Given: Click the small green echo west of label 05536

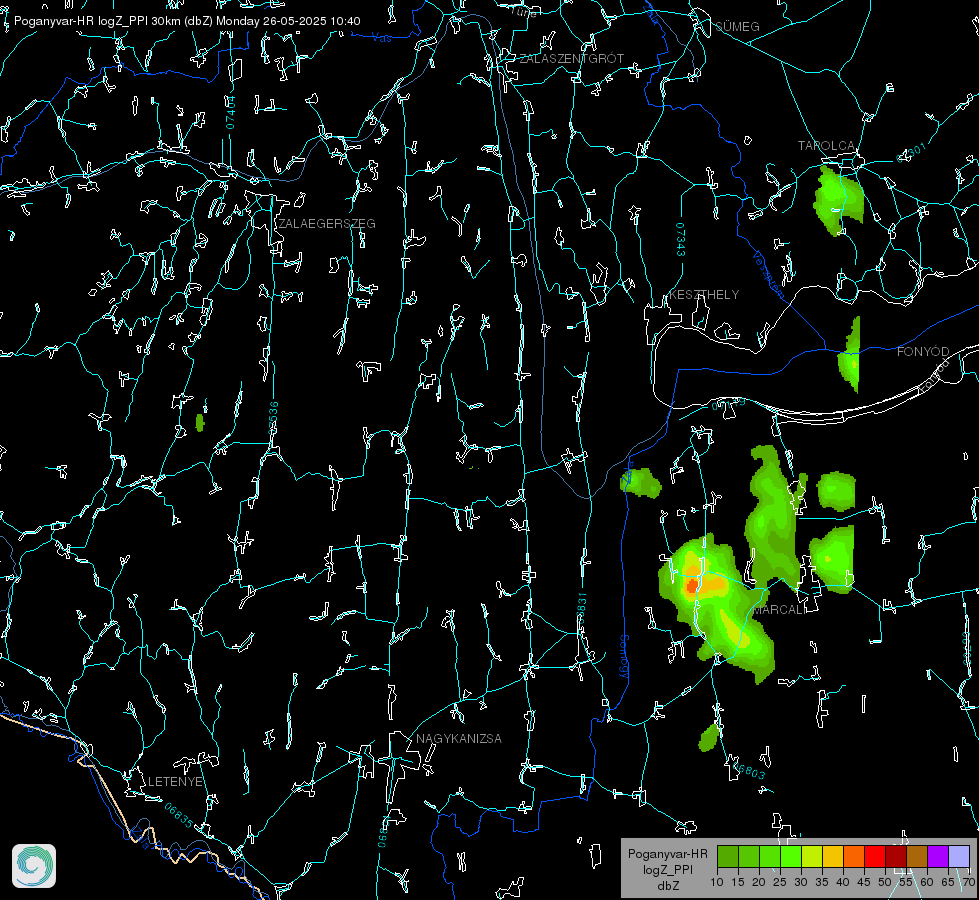Looking at the screenshot, I should (200, 423).
